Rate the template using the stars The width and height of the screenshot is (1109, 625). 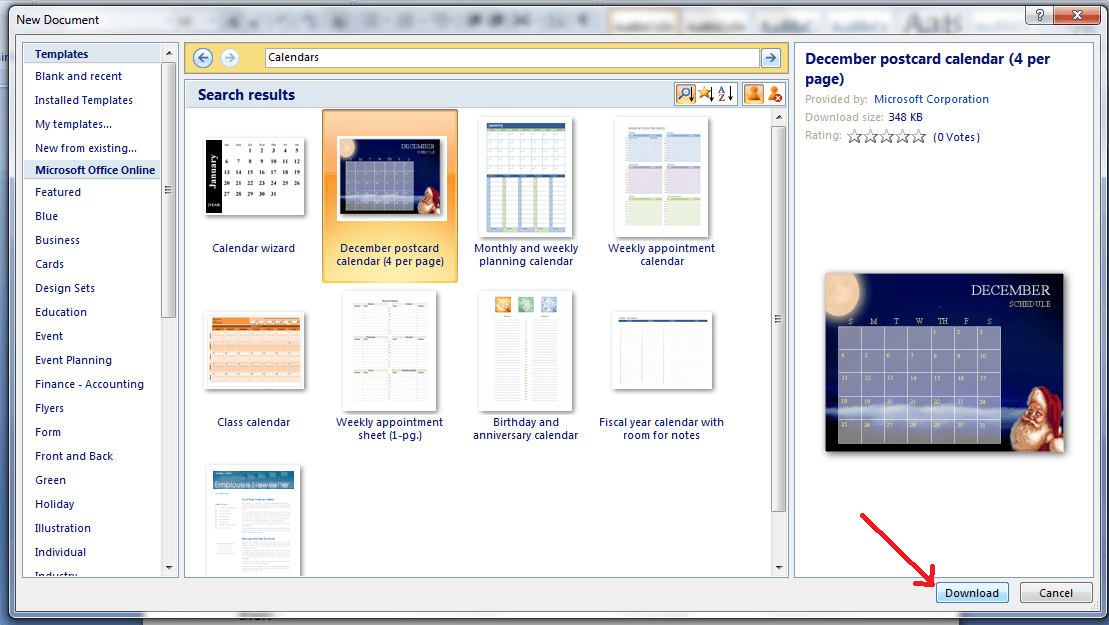pyautogui.click(x=885, y=137)
